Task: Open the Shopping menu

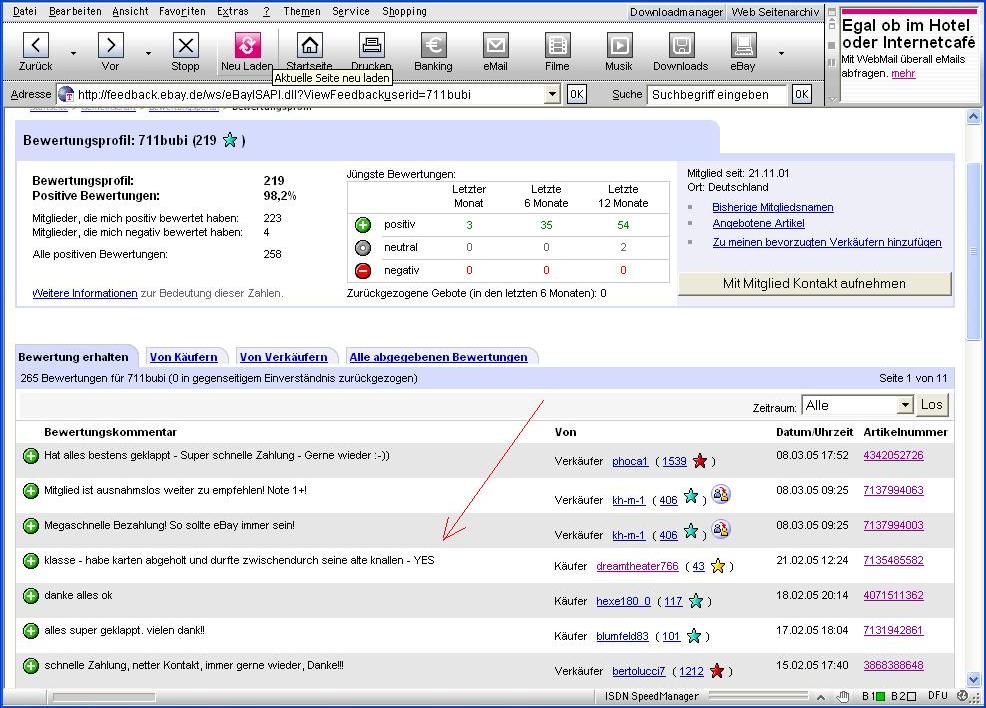Action: tap(404, 11)
